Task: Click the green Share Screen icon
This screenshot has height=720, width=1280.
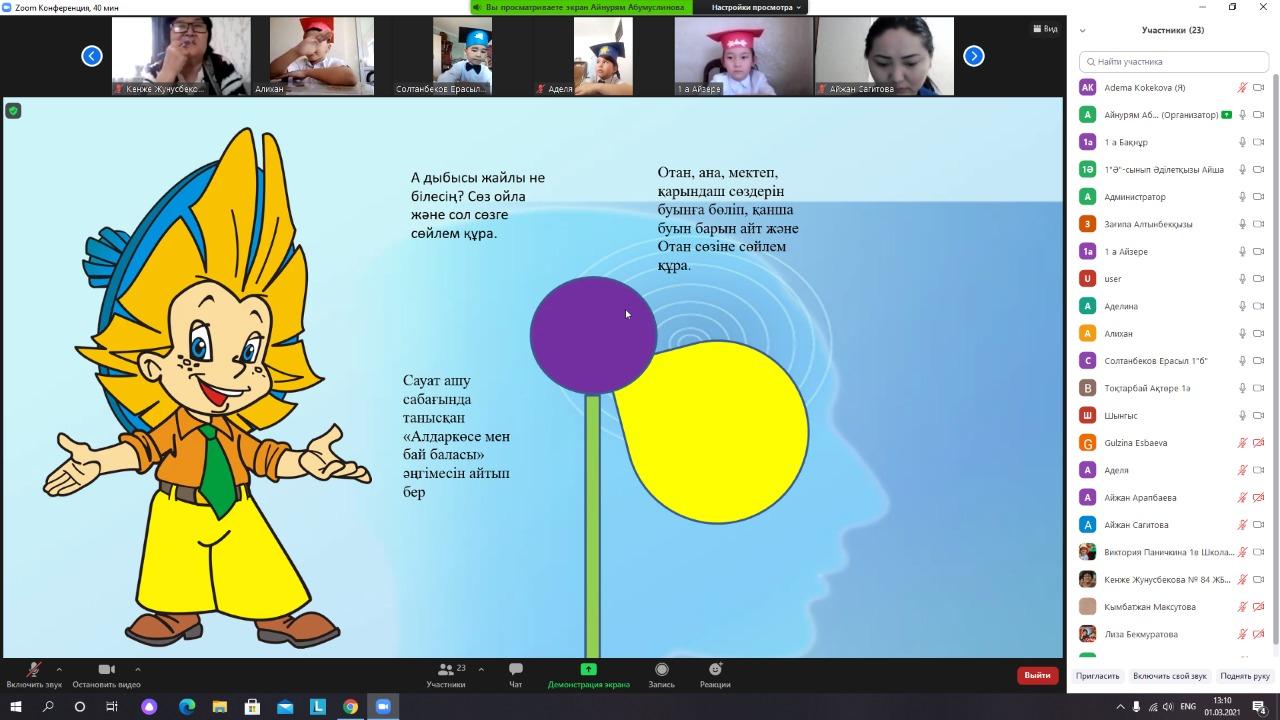Action: pos(588,670)
